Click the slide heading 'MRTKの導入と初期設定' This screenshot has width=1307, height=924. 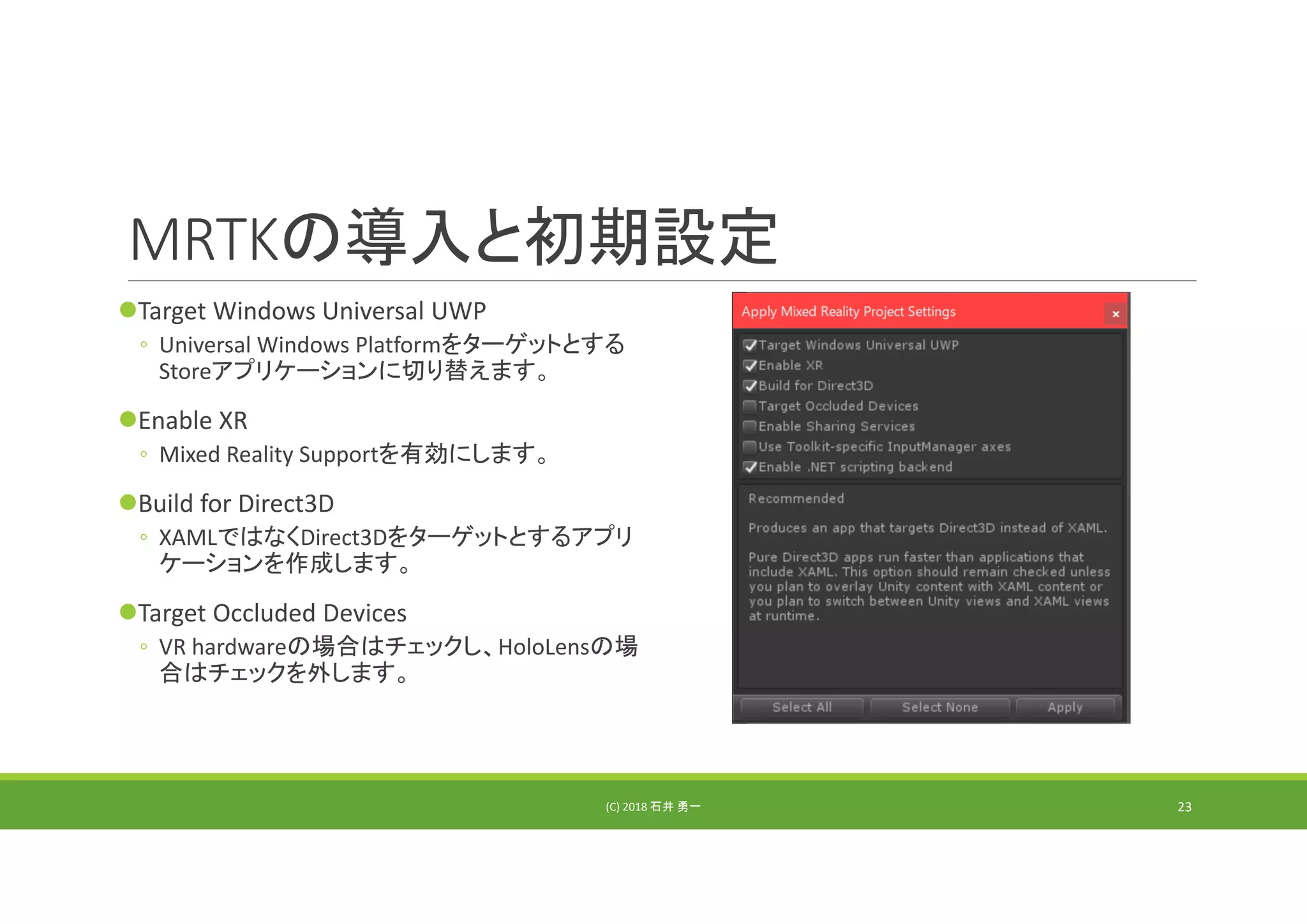pyautogui.click(x=453, y=238)
